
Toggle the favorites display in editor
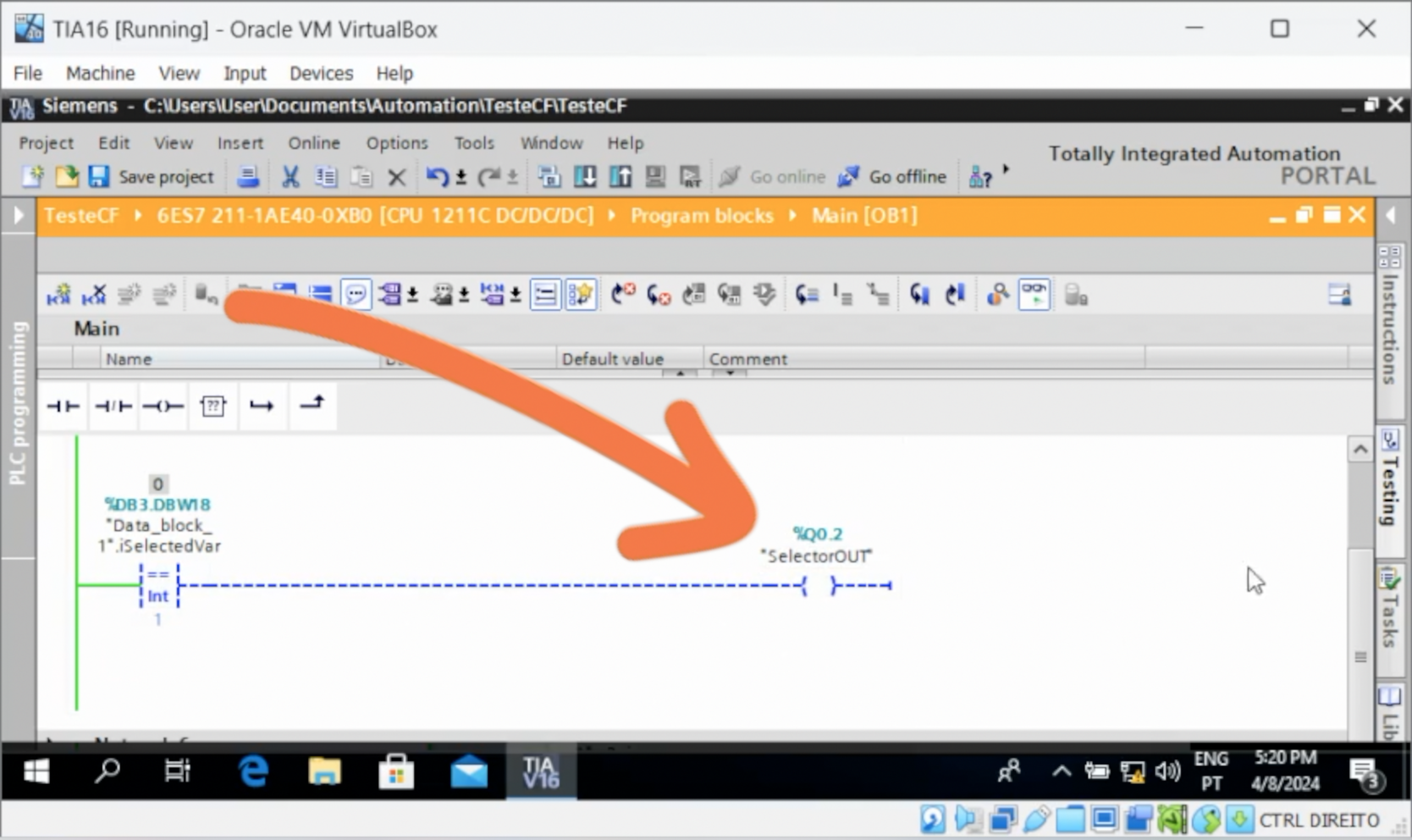point(580,294)
